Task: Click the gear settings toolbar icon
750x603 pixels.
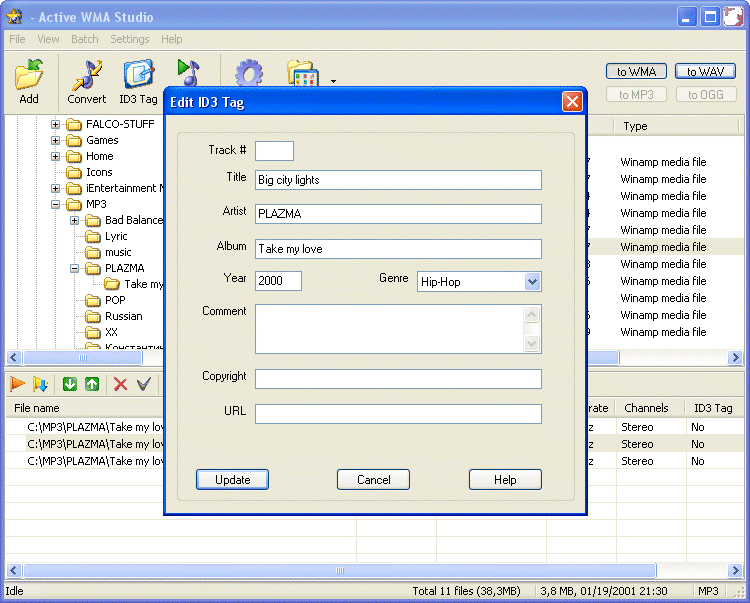Action: pos(249,73)
